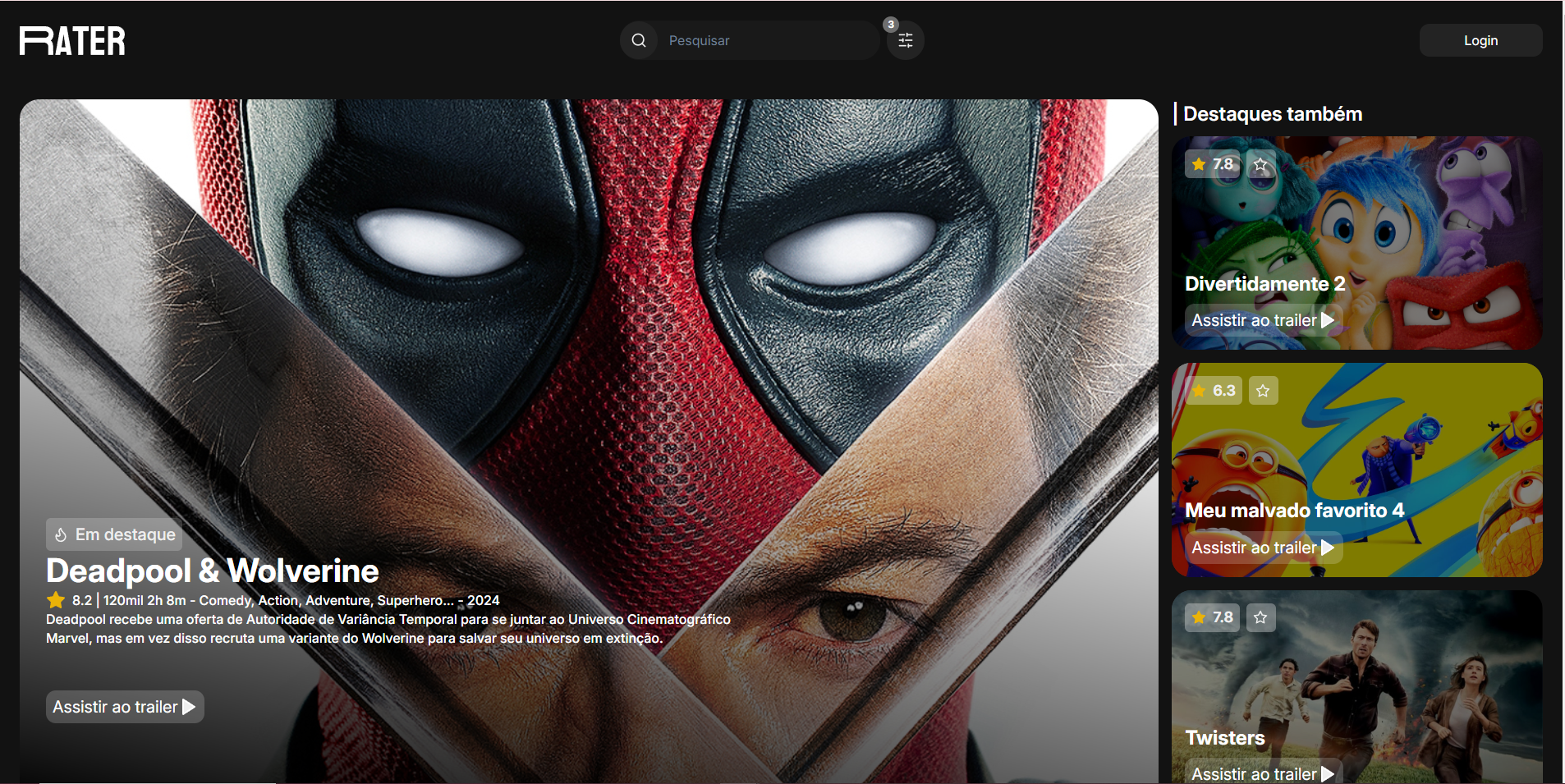The width and height of the screenshot is (1565, 784).
Task: Click Divertidamente 2 rating 7.8 badge
Action: tap(1213, 164)
